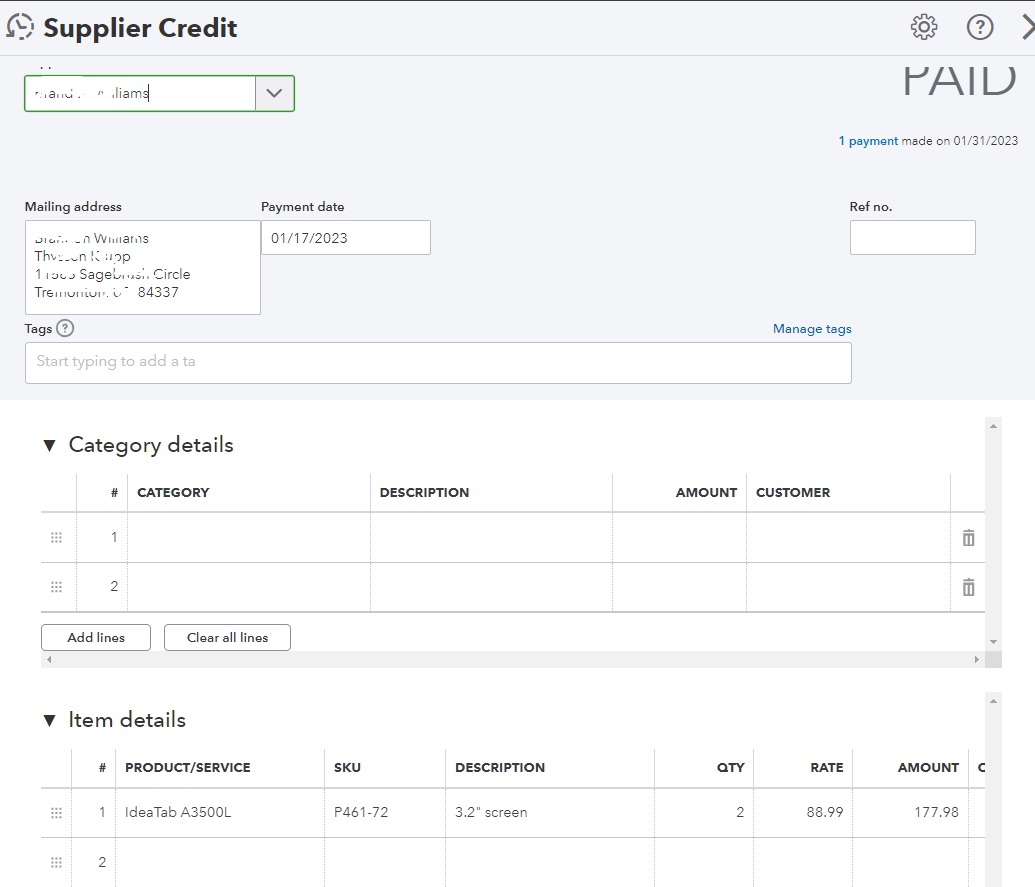Grab the drag handle of item row 1
This screenshot has width=1035, height=887.
coord(57,812)
